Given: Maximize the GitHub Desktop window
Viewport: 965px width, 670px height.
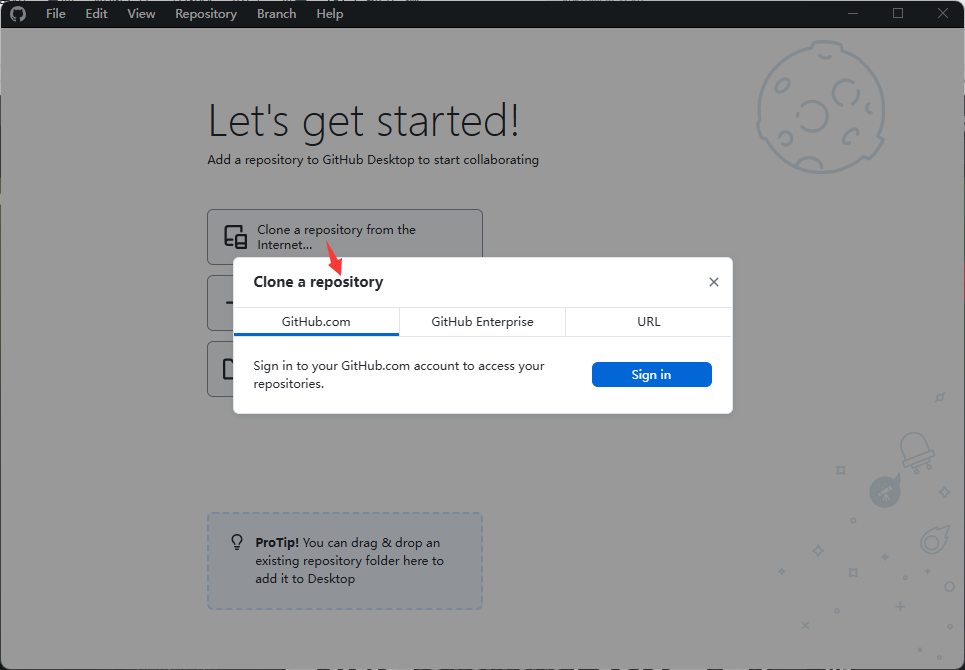Looking at the screenshot, I should [898, 14].
